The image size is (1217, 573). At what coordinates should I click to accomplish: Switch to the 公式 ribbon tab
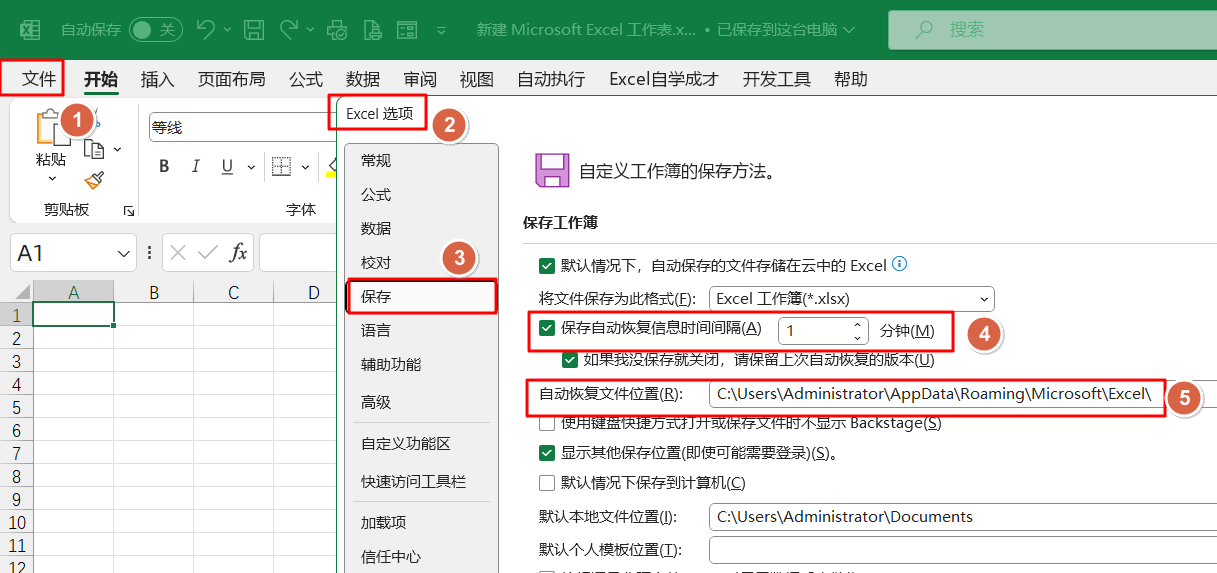coord(306,79)
